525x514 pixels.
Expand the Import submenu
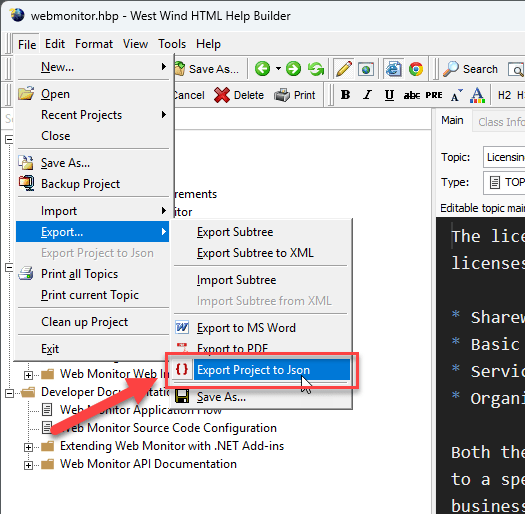(92, 211)
